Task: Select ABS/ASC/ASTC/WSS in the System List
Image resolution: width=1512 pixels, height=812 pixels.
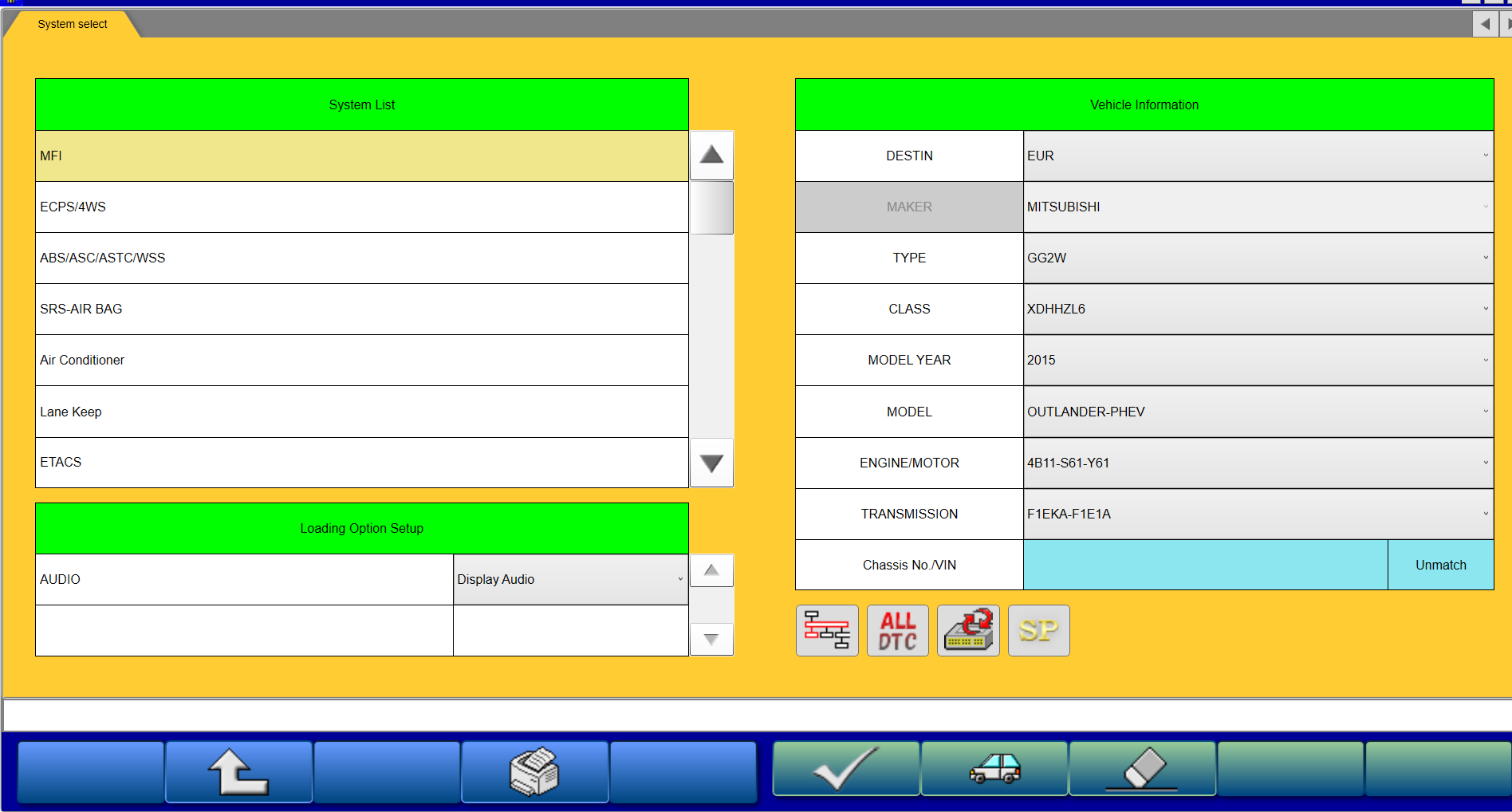Action: [x=361, y=258]
